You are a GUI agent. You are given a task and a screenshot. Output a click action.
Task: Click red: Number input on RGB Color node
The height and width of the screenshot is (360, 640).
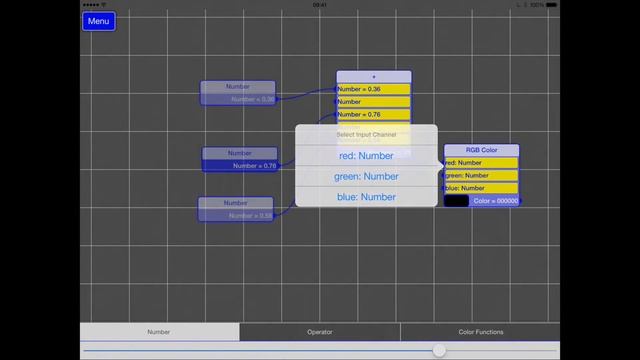(x=482, y=163)
